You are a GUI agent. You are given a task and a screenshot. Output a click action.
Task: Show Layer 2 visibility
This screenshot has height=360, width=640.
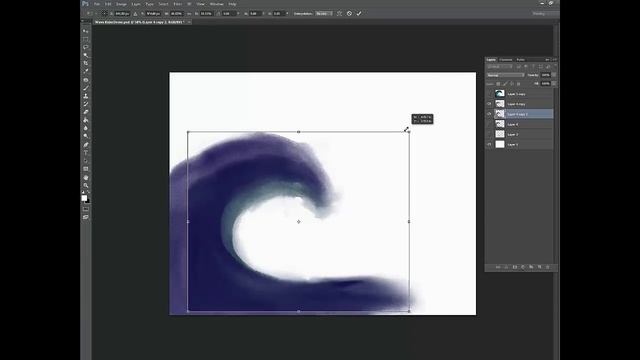coord(489,134)
